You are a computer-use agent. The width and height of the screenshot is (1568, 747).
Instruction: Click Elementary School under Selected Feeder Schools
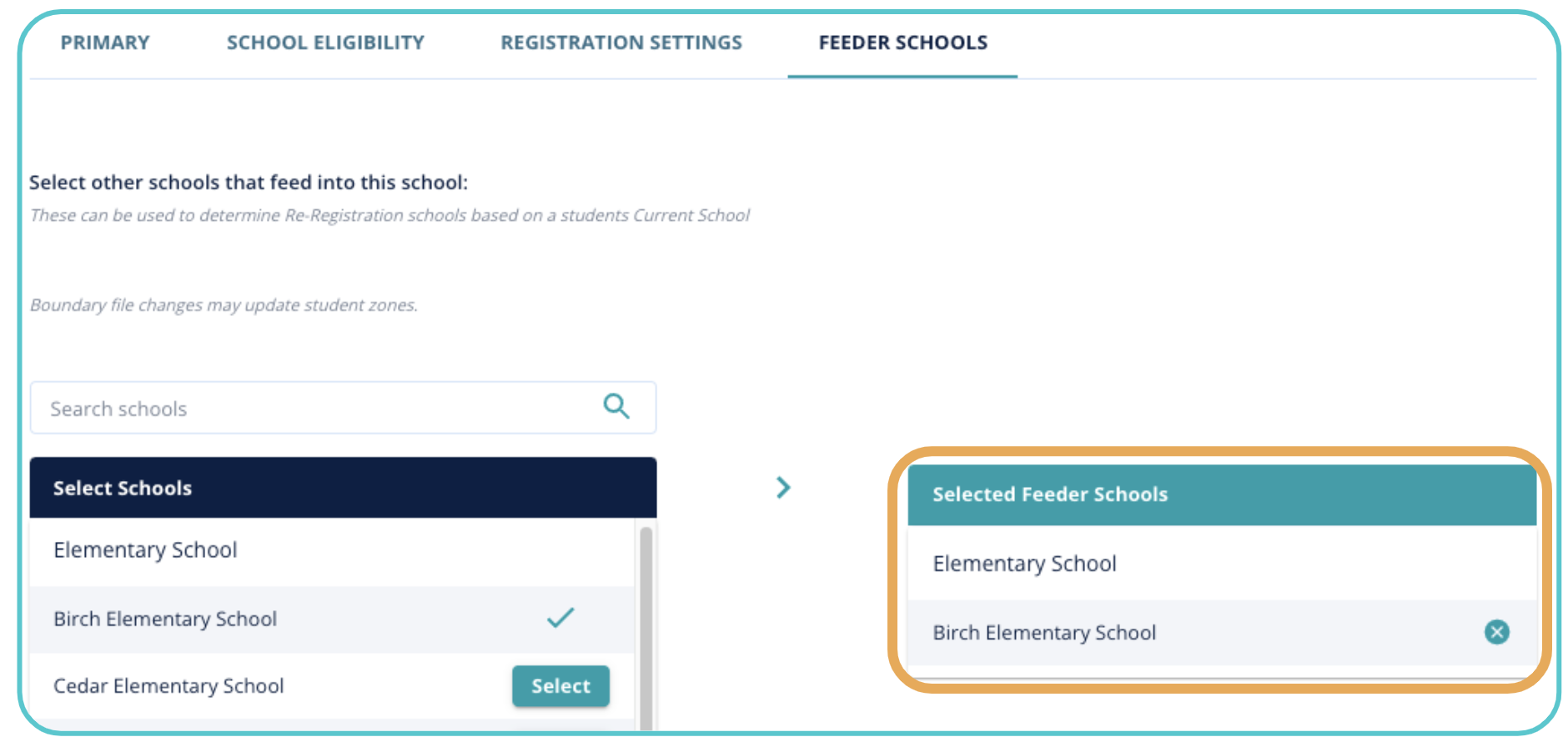tap(1024, 564)
